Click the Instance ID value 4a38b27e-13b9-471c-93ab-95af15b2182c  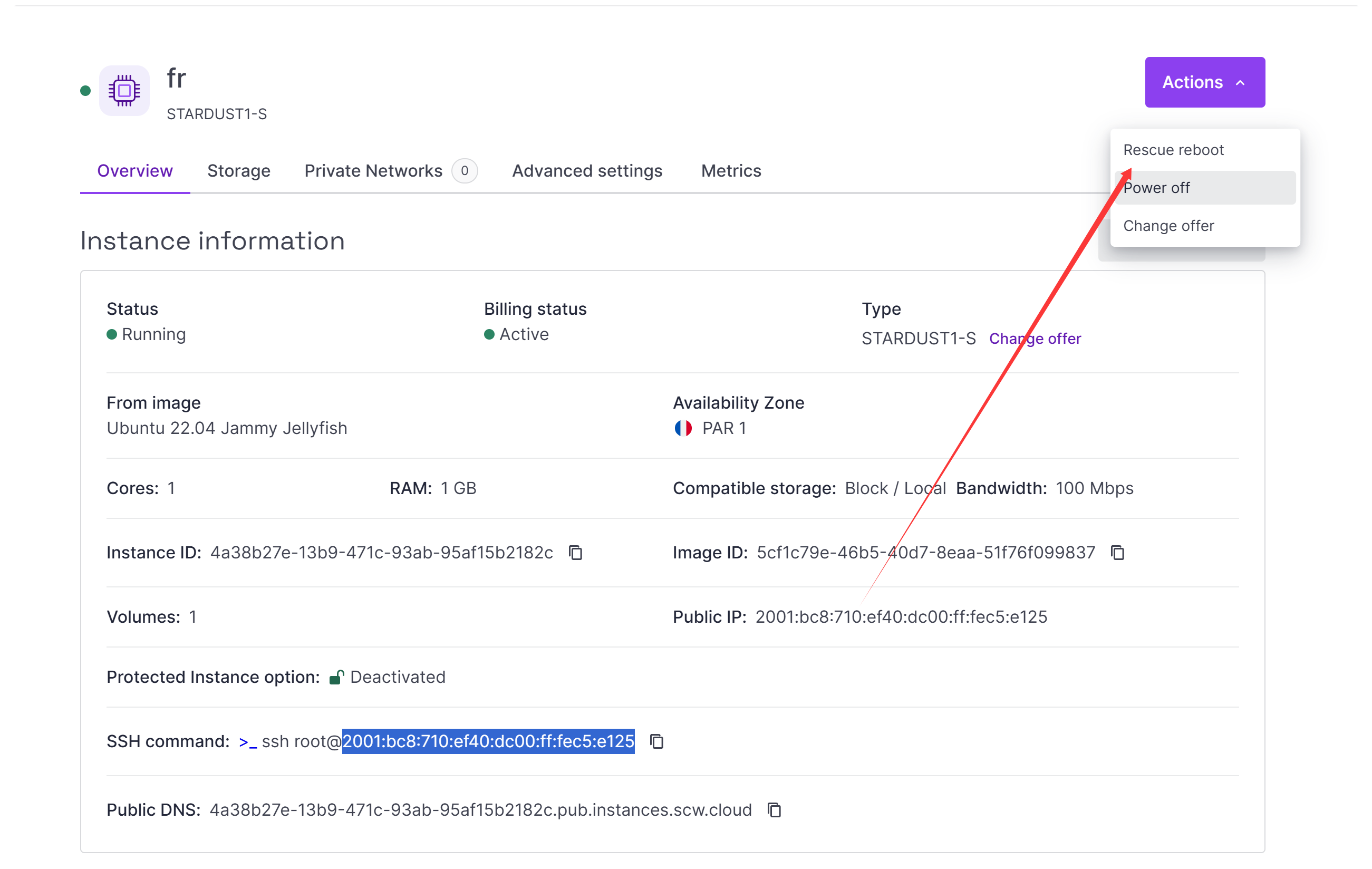click(382, 553)
